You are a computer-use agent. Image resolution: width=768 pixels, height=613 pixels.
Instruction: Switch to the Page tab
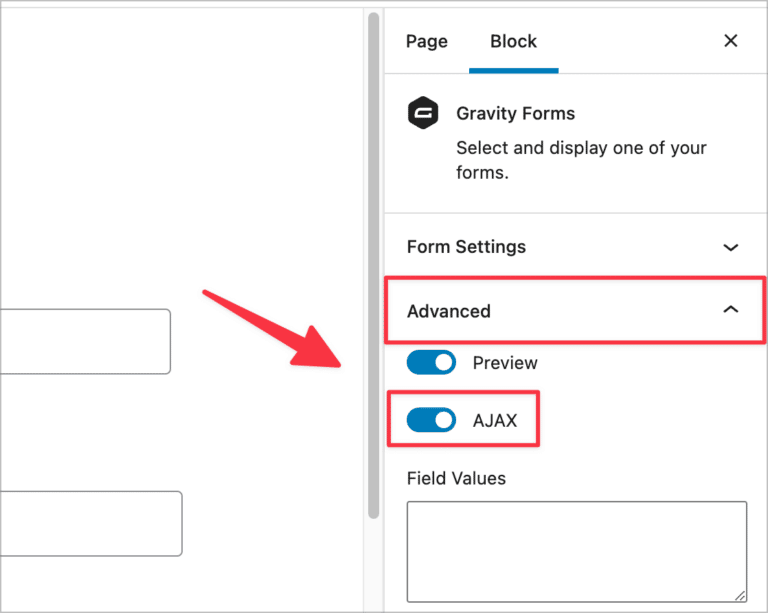[427, 41]
